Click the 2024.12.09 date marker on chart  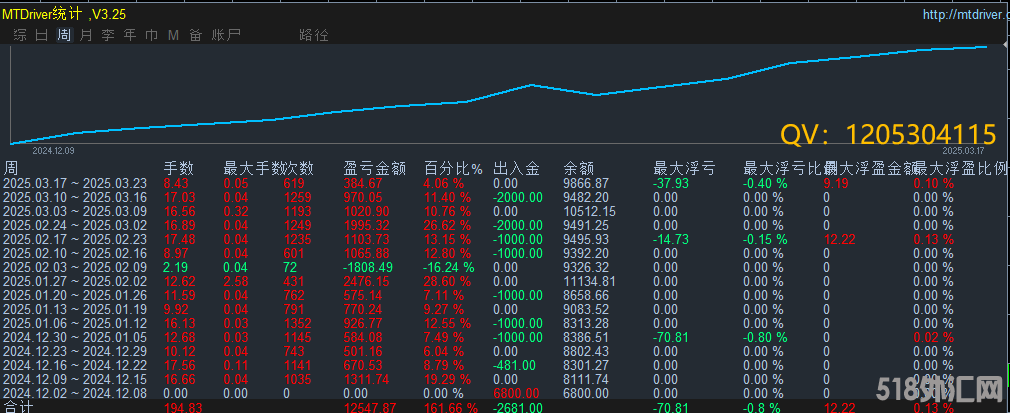coord(53,150)
